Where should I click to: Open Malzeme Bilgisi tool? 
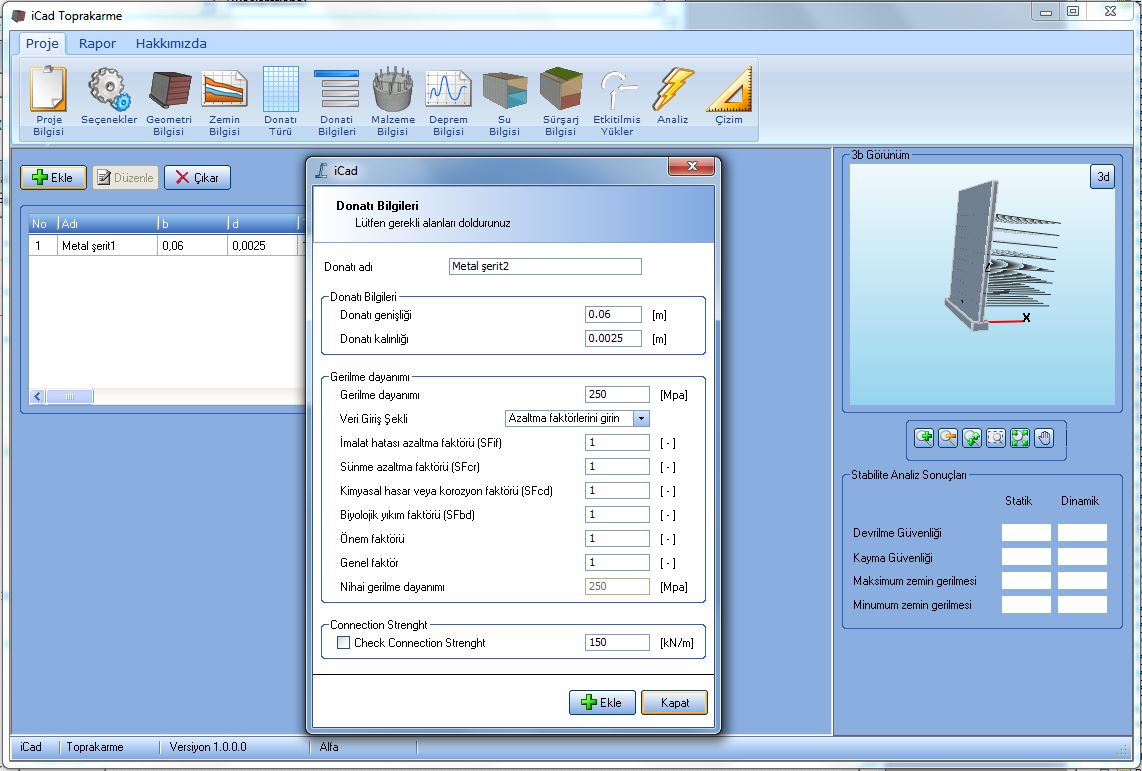pos(393,101)
